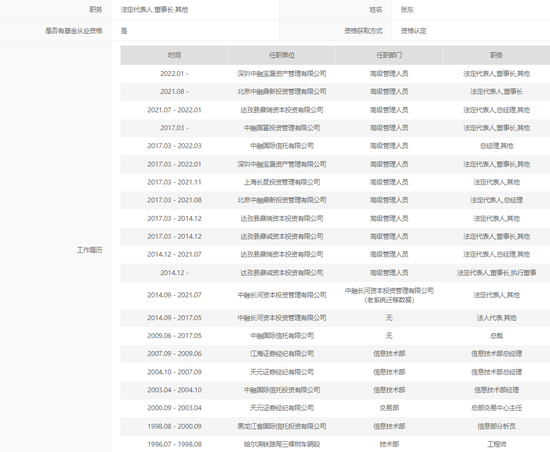The height and width of the screenshot is (452, 550).
Task: Click the 2004.10 - 2007.09 date cell
Action: (174, 372)
